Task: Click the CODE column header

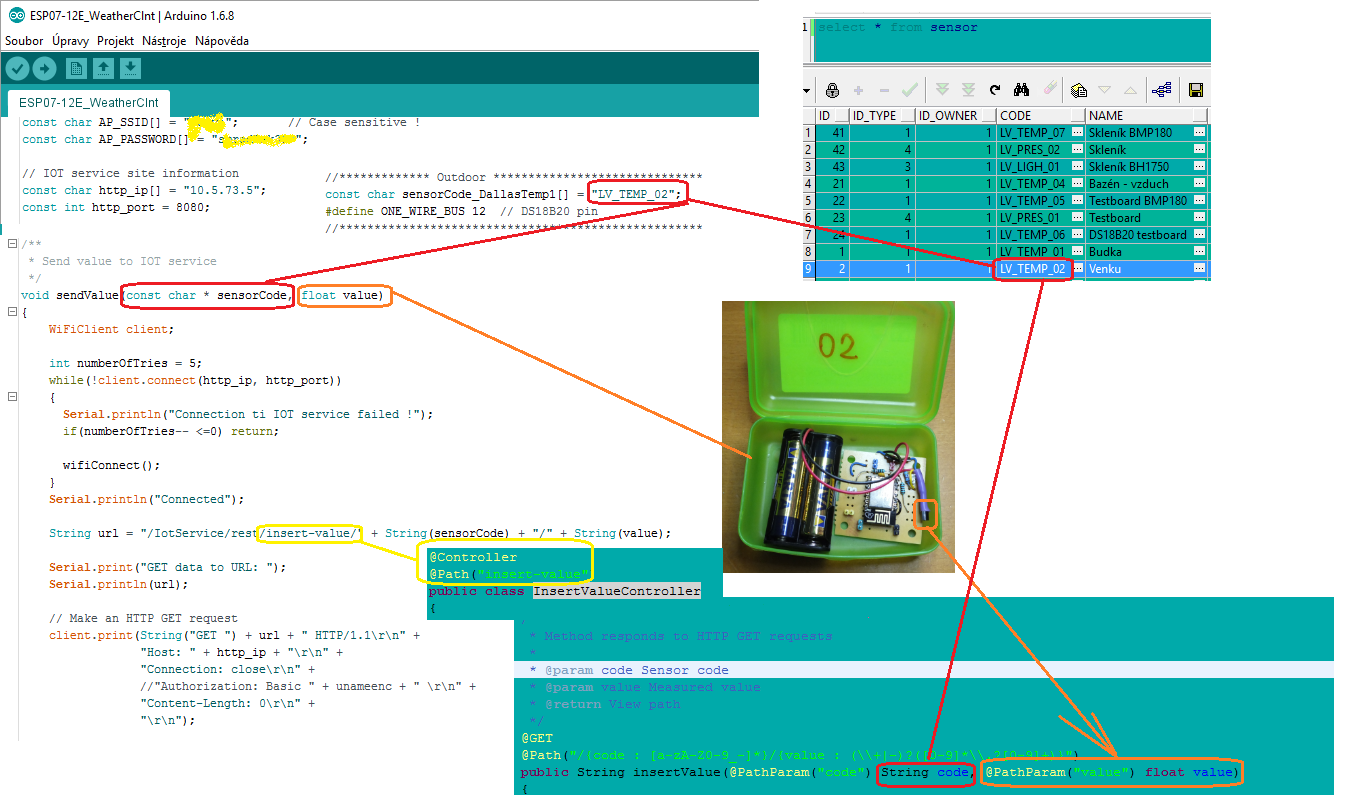Action: 1041,115
